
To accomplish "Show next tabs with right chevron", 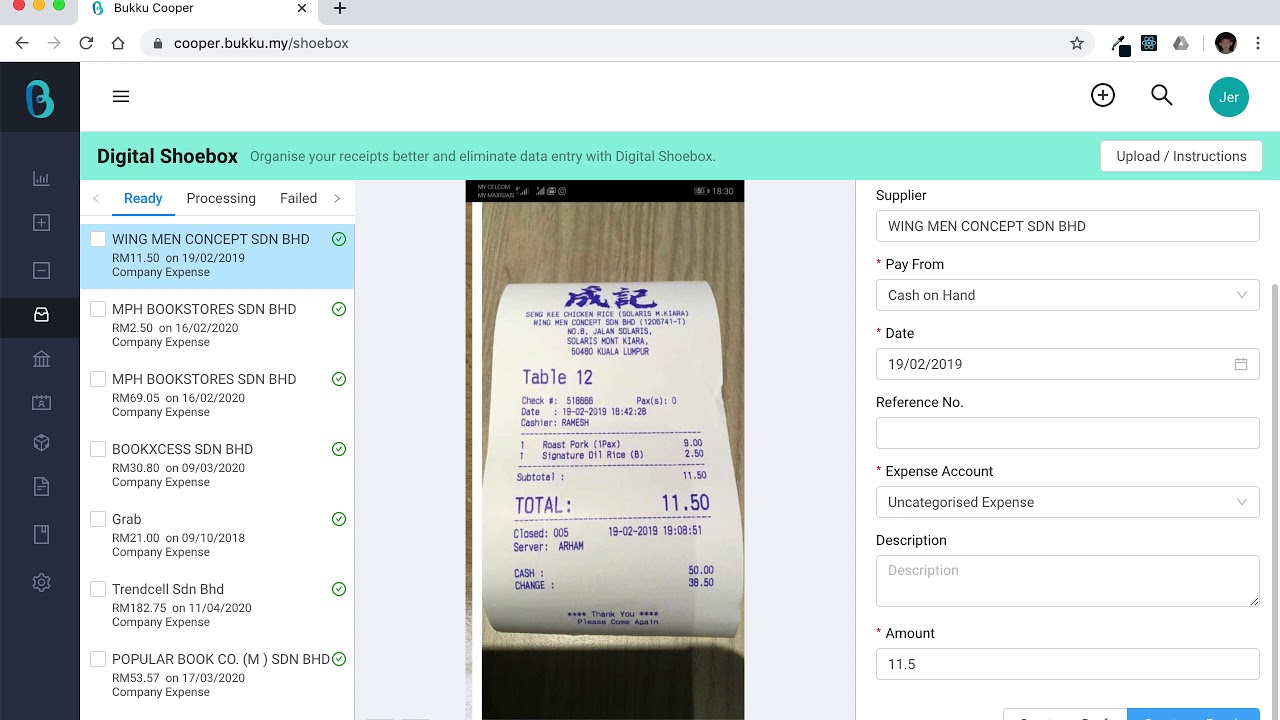I will coord(337,198).
